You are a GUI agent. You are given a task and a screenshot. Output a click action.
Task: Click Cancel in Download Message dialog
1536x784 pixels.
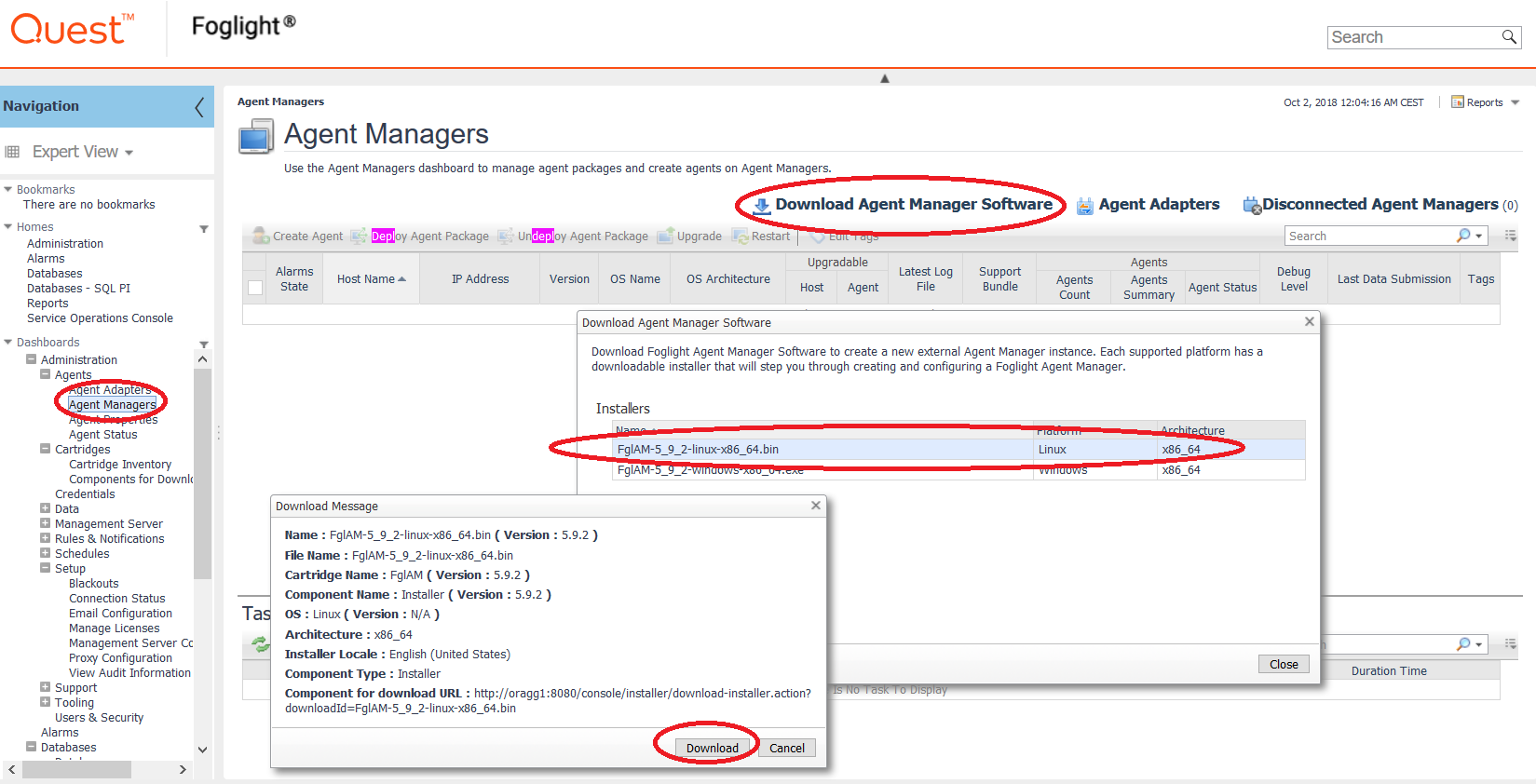point(787,748)
